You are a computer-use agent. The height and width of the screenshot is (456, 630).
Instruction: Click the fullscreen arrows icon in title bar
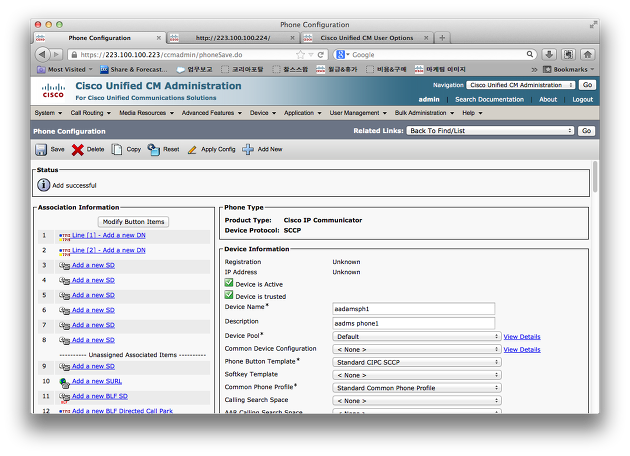(593, 25)
